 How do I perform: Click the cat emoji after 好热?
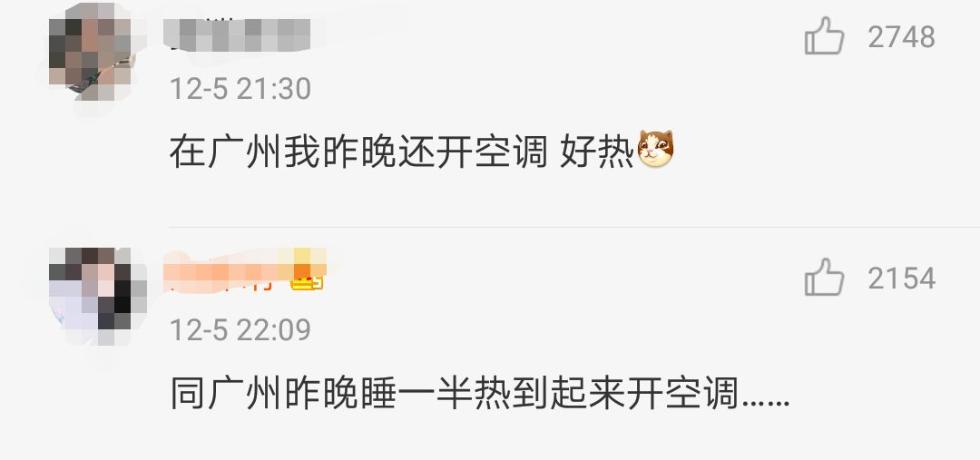coord(655,149)
